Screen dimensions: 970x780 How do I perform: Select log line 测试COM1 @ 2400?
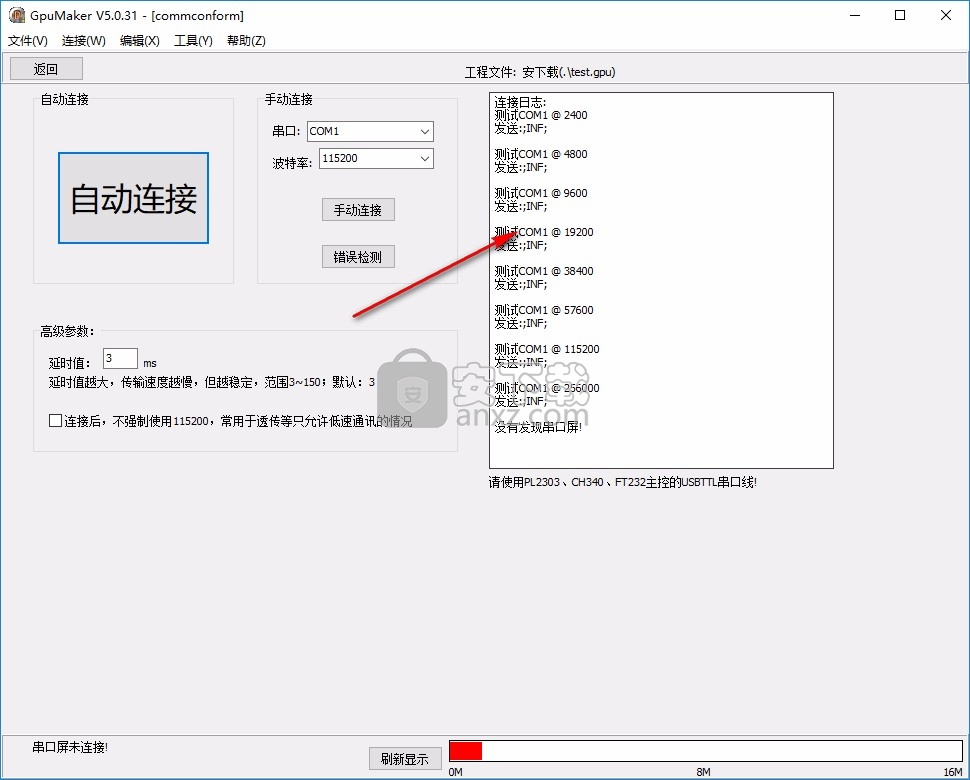coord(541,115)
